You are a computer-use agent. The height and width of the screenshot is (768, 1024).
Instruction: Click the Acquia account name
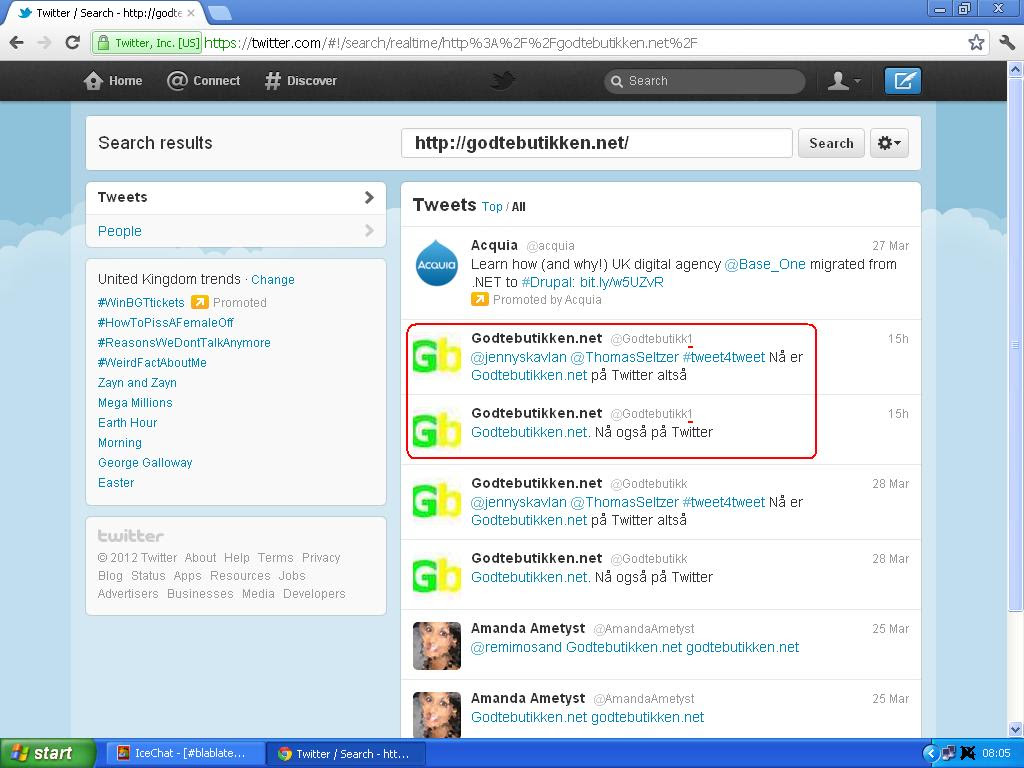[494, 245]
